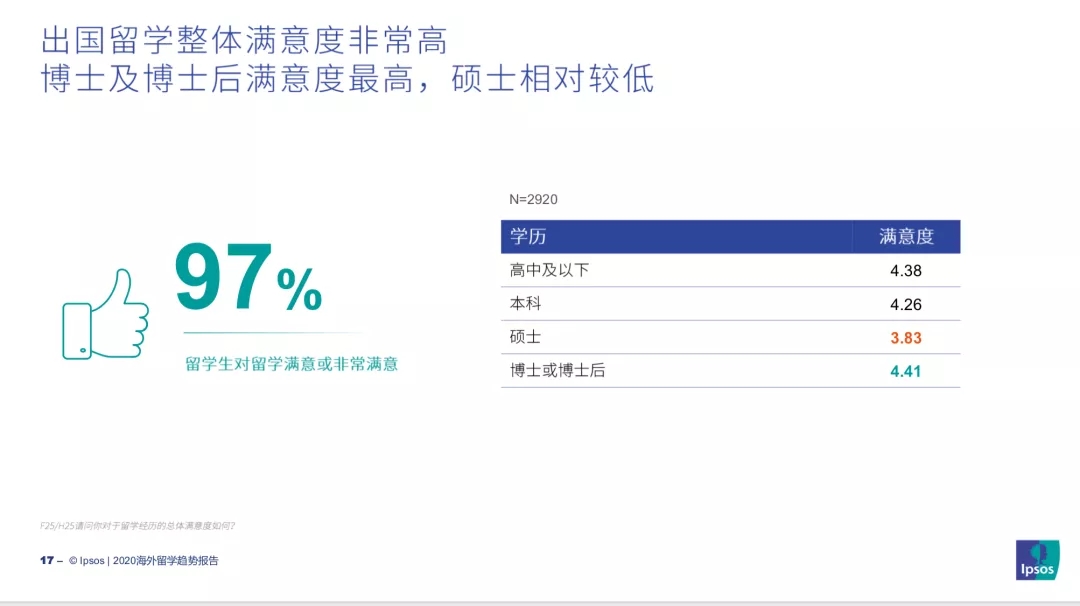Click the Ipsos logo
Screen dimensions: 1080x606
(x=1037, y=560)
